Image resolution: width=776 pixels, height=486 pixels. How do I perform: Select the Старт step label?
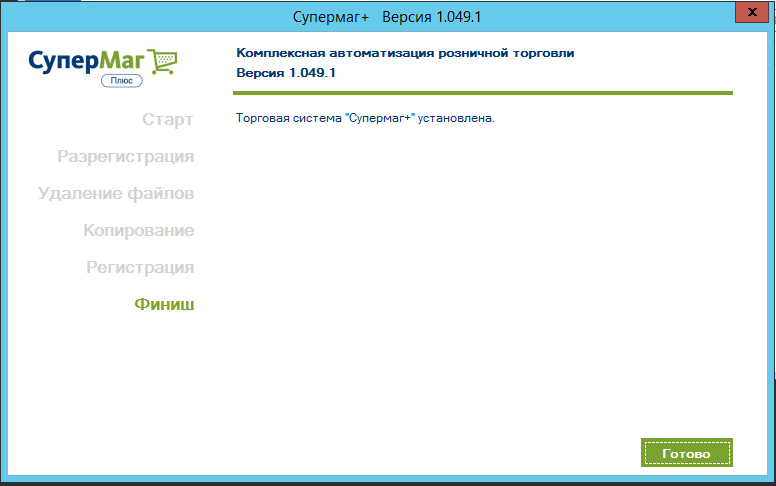pos(168,119)
